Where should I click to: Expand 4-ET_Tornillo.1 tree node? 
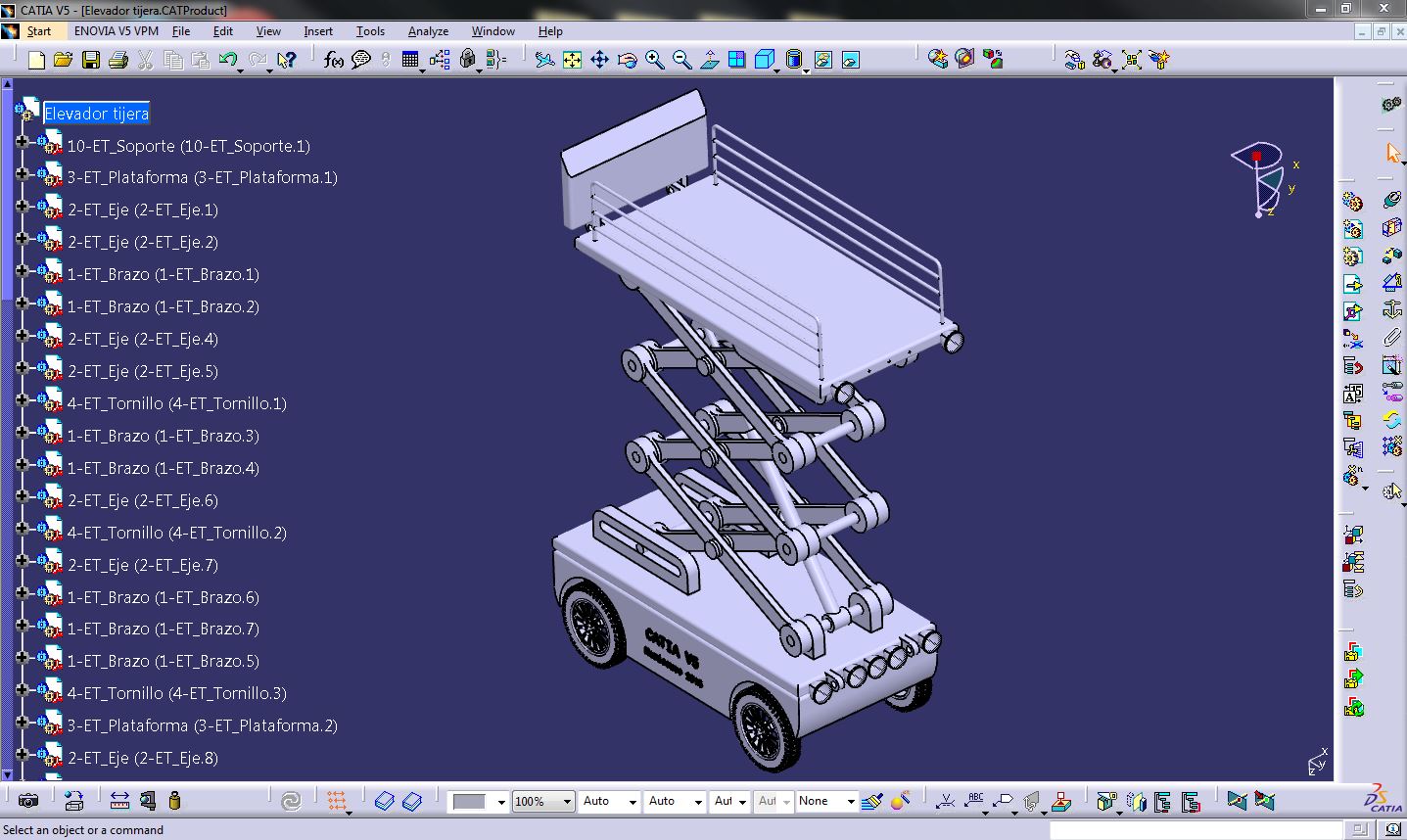[23, 400]
